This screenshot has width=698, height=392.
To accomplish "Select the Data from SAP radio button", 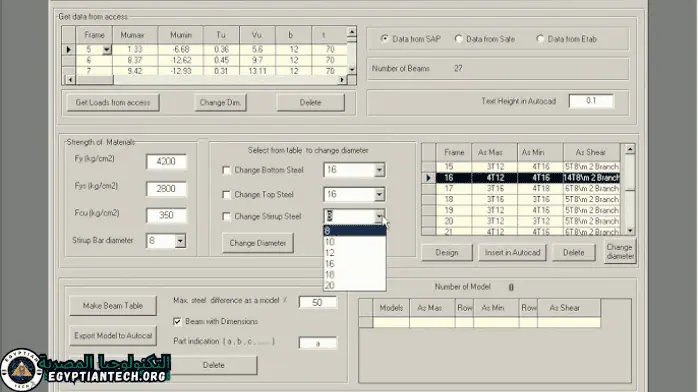I will coord(385,39).
